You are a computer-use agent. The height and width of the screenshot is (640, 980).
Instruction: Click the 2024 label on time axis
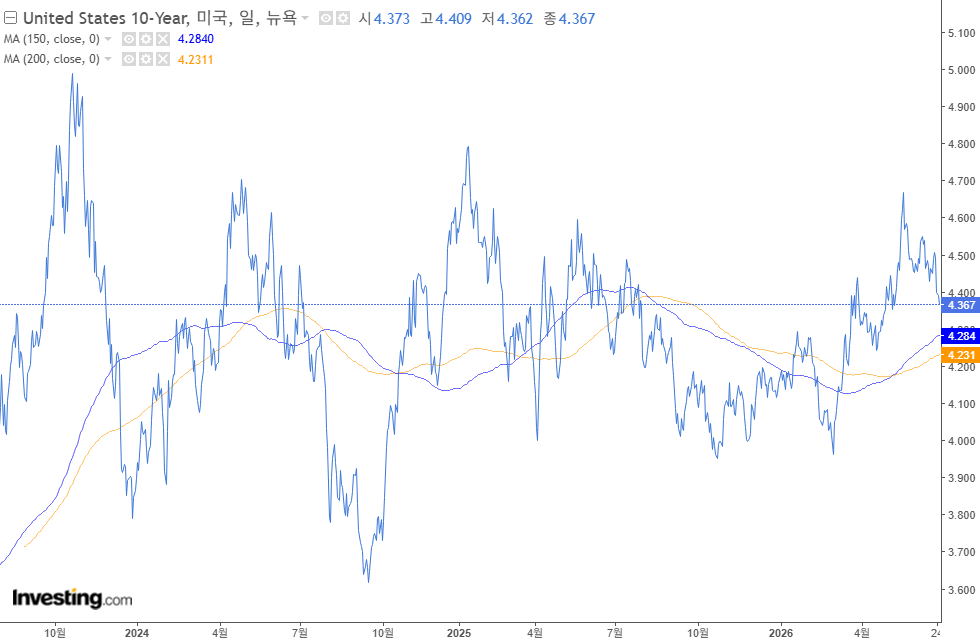(137, 632)
